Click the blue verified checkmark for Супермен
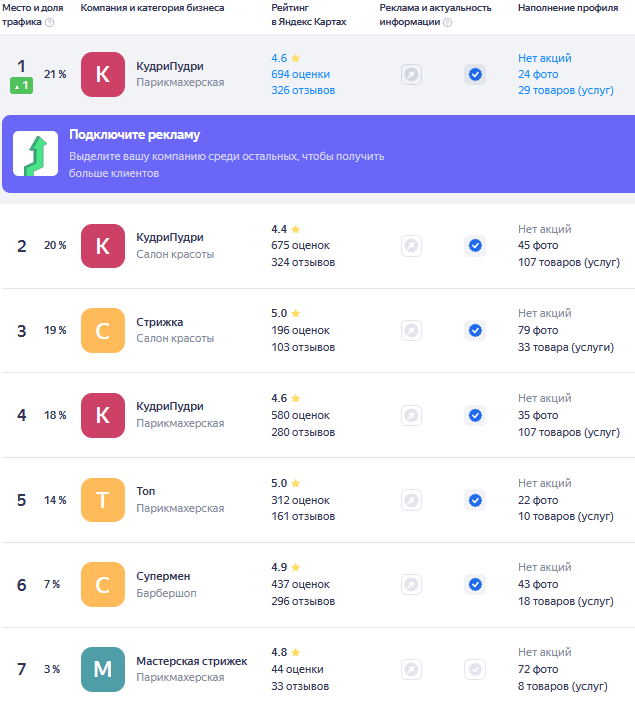This screenshot has height=705, width=635. (475, 585)
